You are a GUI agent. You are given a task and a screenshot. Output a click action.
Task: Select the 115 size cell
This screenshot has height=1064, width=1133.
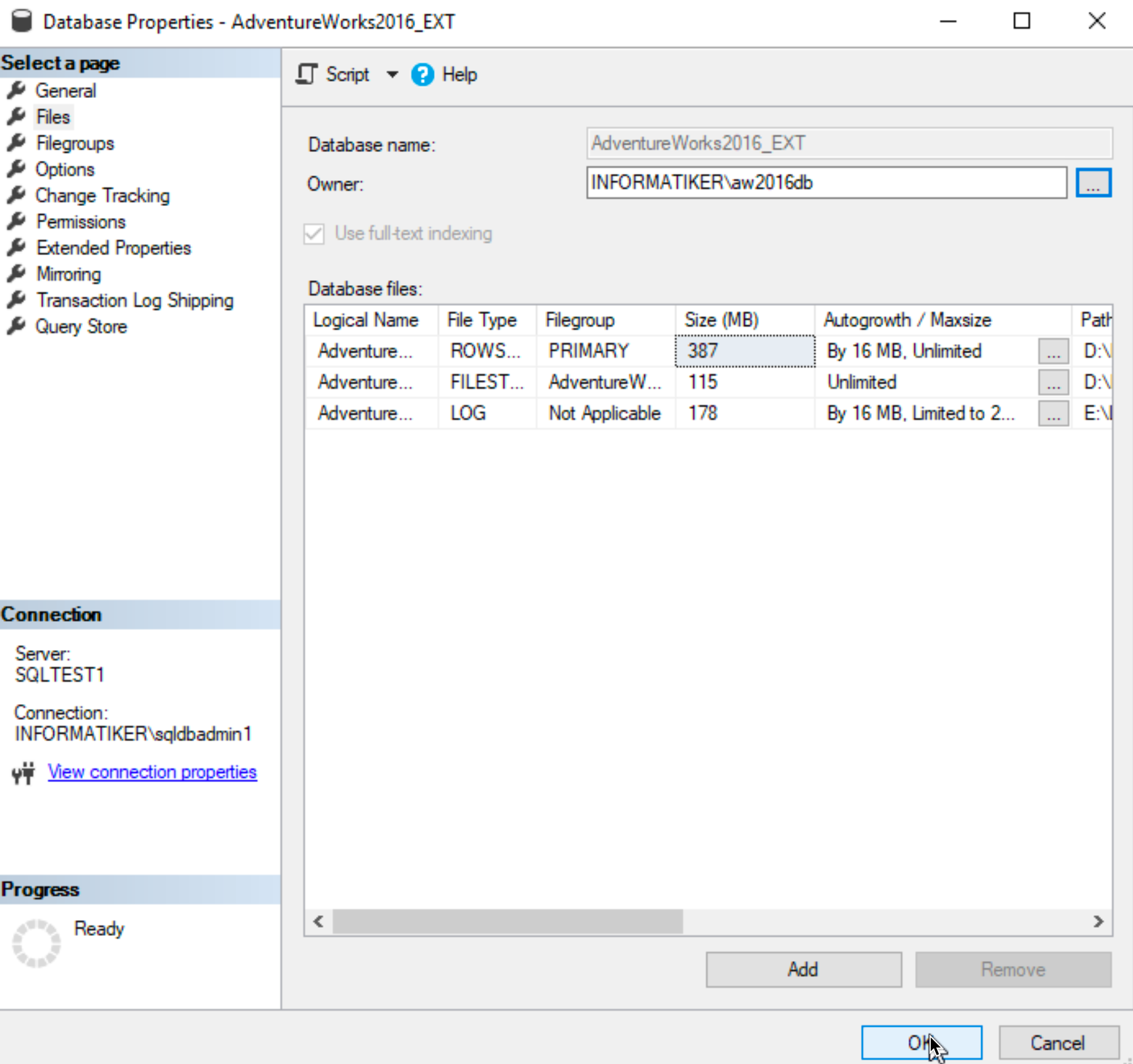click(745, 382)
